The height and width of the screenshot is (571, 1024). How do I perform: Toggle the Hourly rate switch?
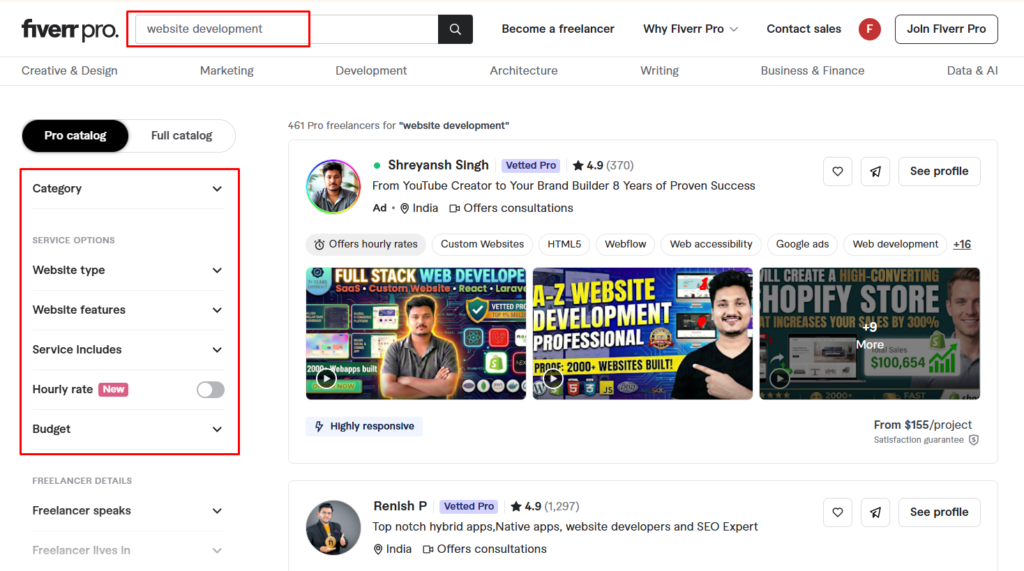click(210, 389)
